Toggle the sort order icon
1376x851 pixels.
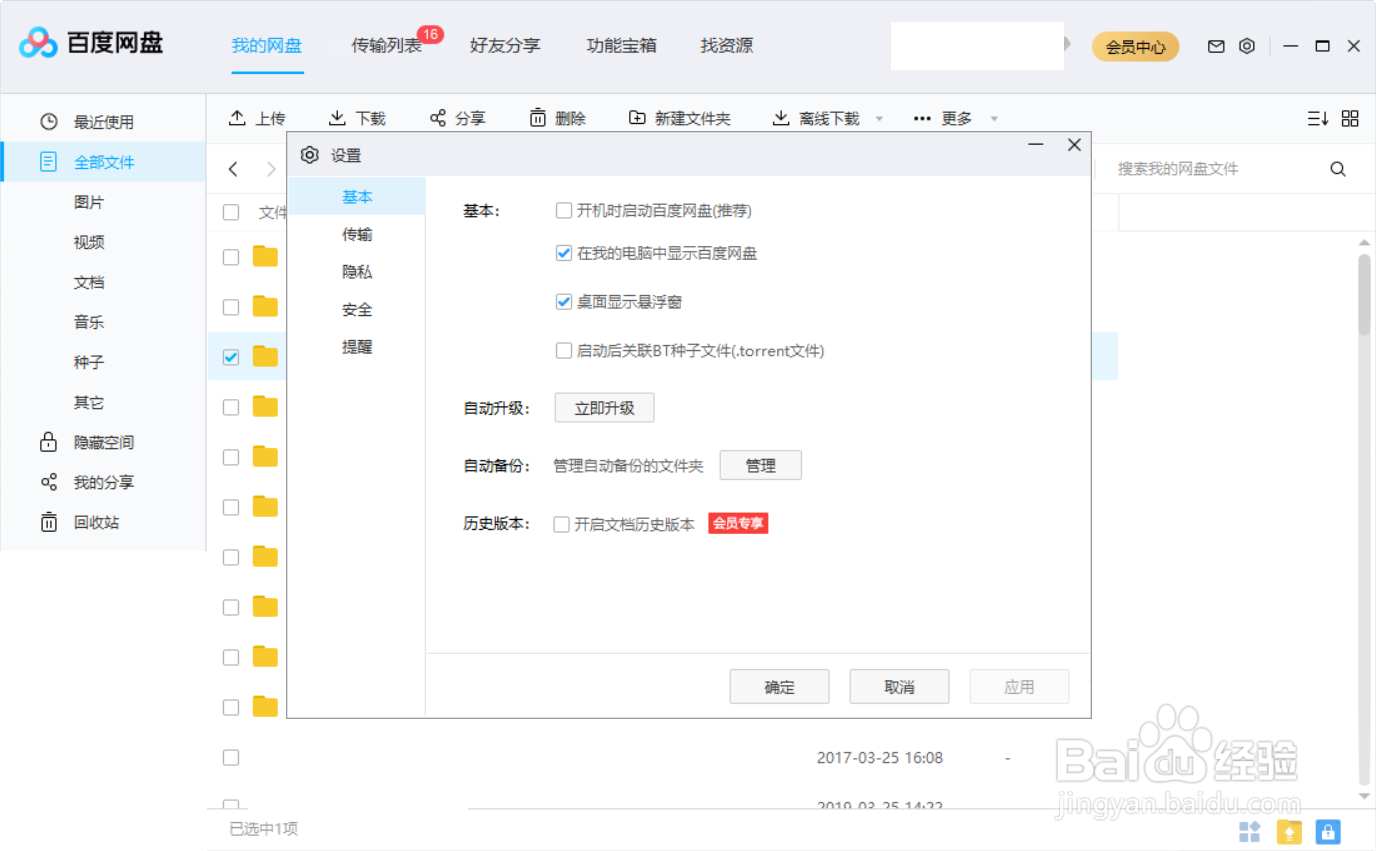tap(1318, 118)
